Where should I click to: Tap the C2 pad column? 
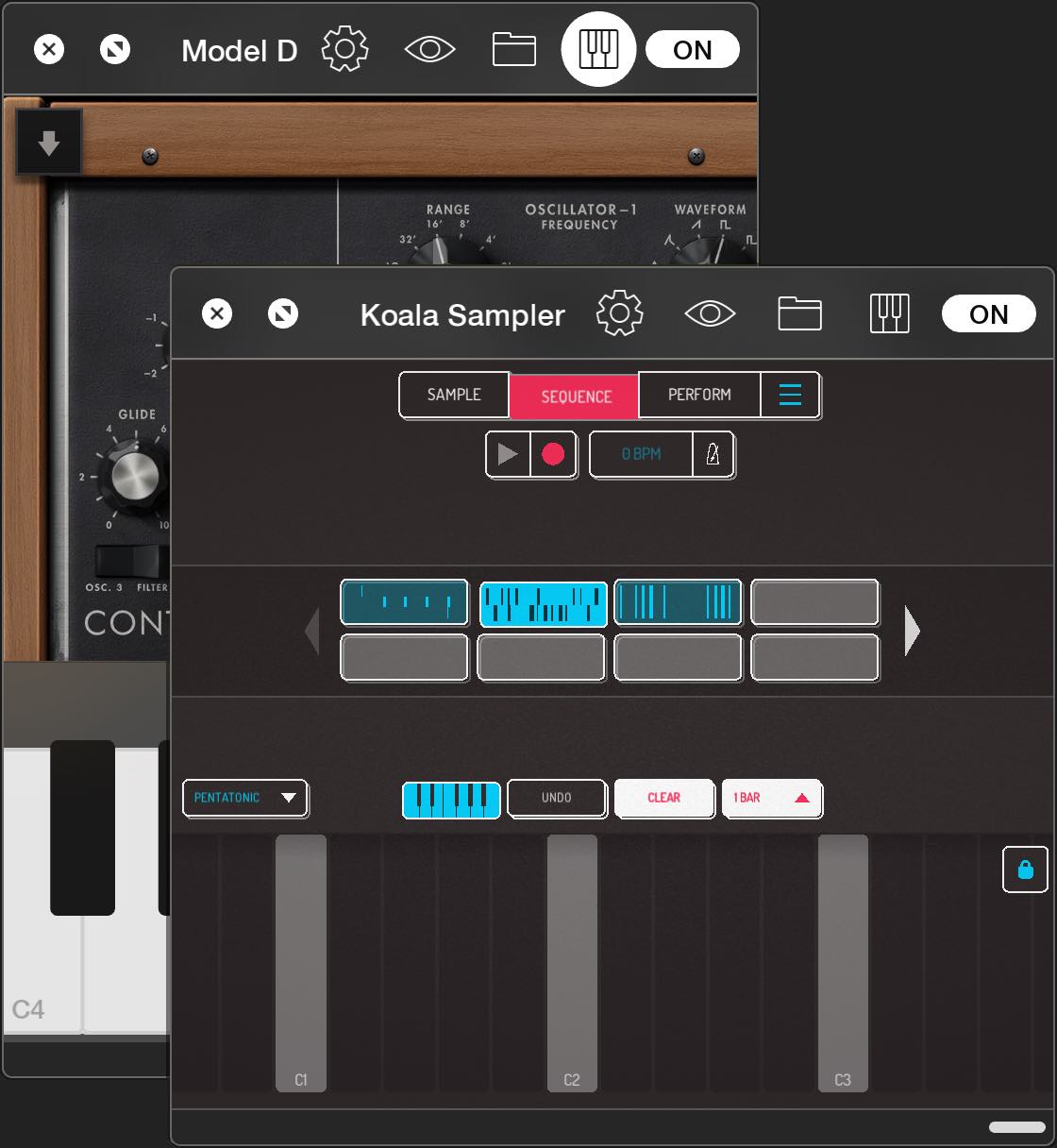point(570,963)
